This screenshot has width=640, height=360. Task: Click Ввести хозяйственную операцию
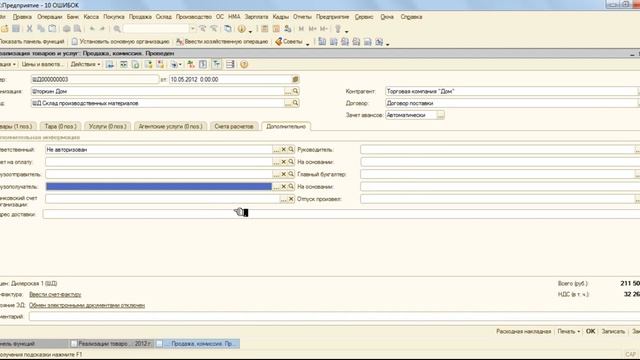coord(222,42)
